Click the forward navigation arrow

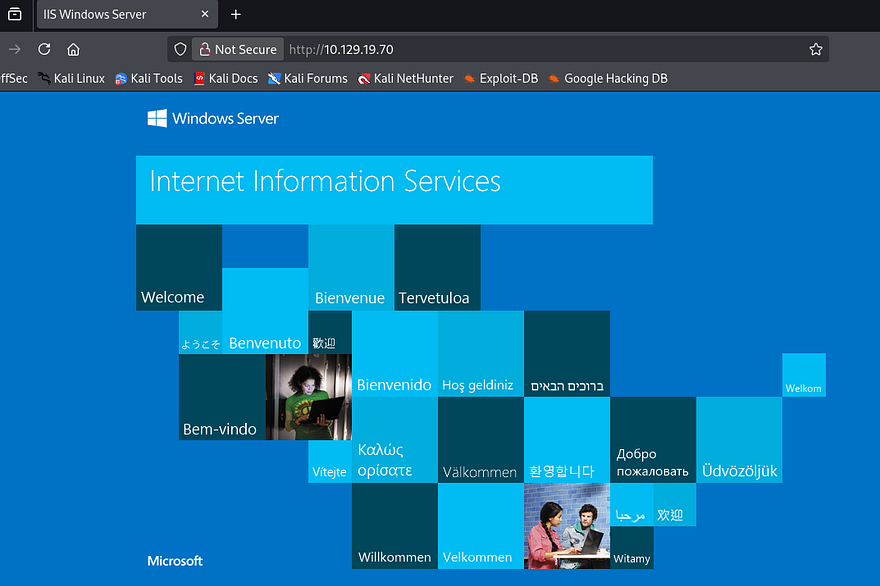pyautogui.click(x=14, y=49)
